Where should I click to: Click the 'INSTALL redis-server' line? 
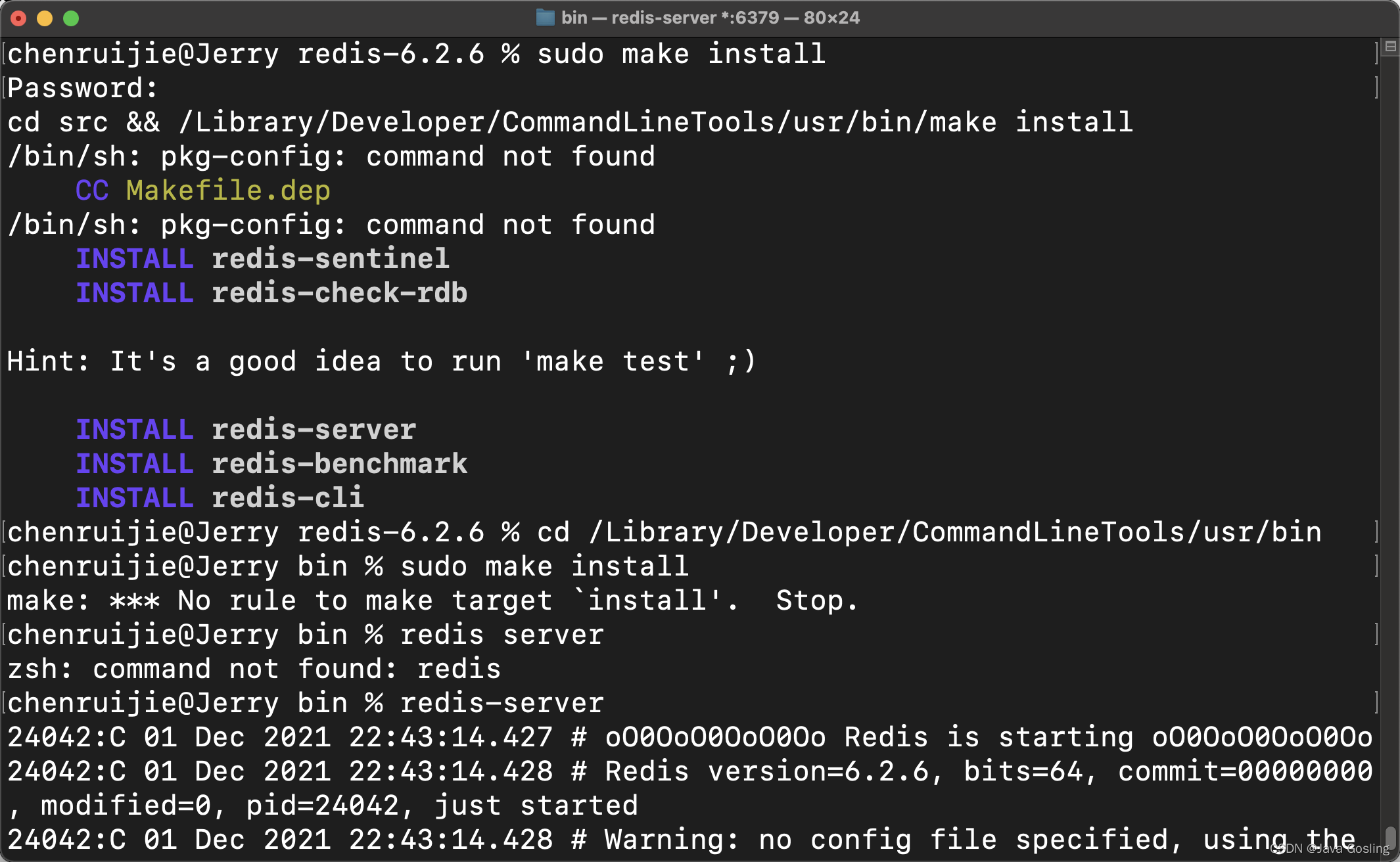pyautogui.click(x=246, y=430)
